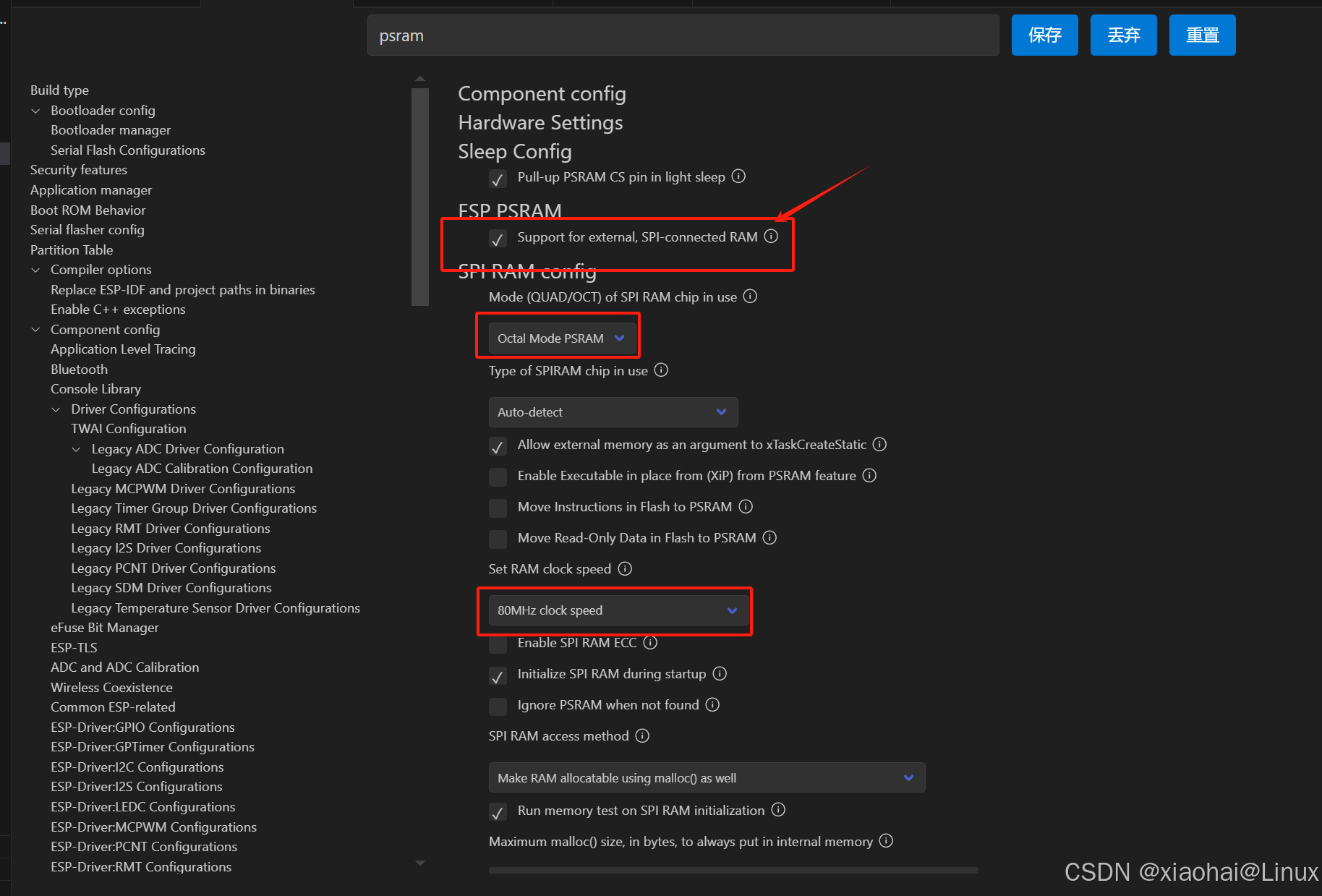The height and width of the screenshot is (896, 1322).
Task: Open info tooltip for Support for external SPI-connected RAM
Action: (x=771, y=236)
